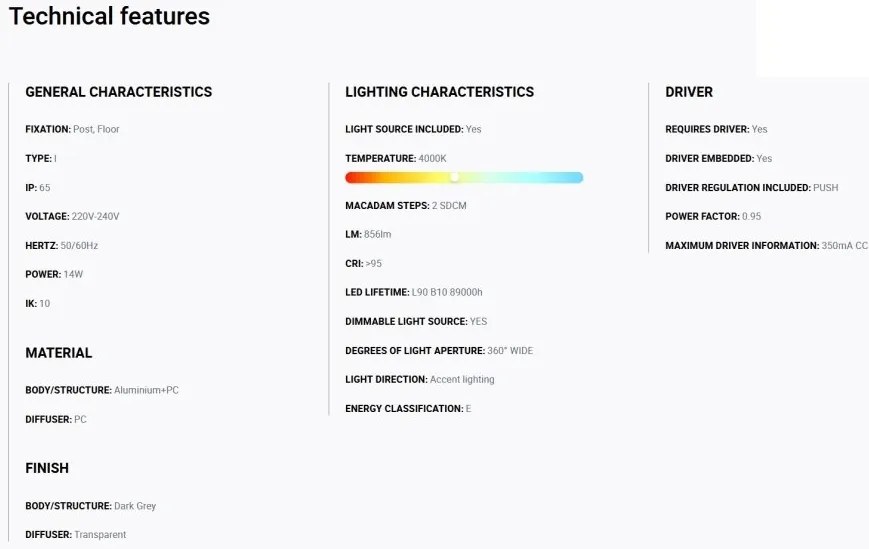Click the Temperature 4000K label
Image resolution: width=869 pixels, height=549 pixels.
(395, 158)
